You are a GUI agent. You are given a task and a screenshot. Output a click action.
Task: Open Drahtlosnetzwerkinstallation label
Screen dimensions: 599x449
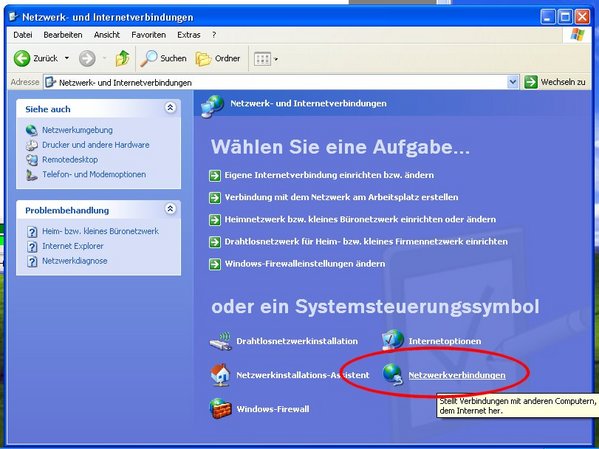[297, 341]
